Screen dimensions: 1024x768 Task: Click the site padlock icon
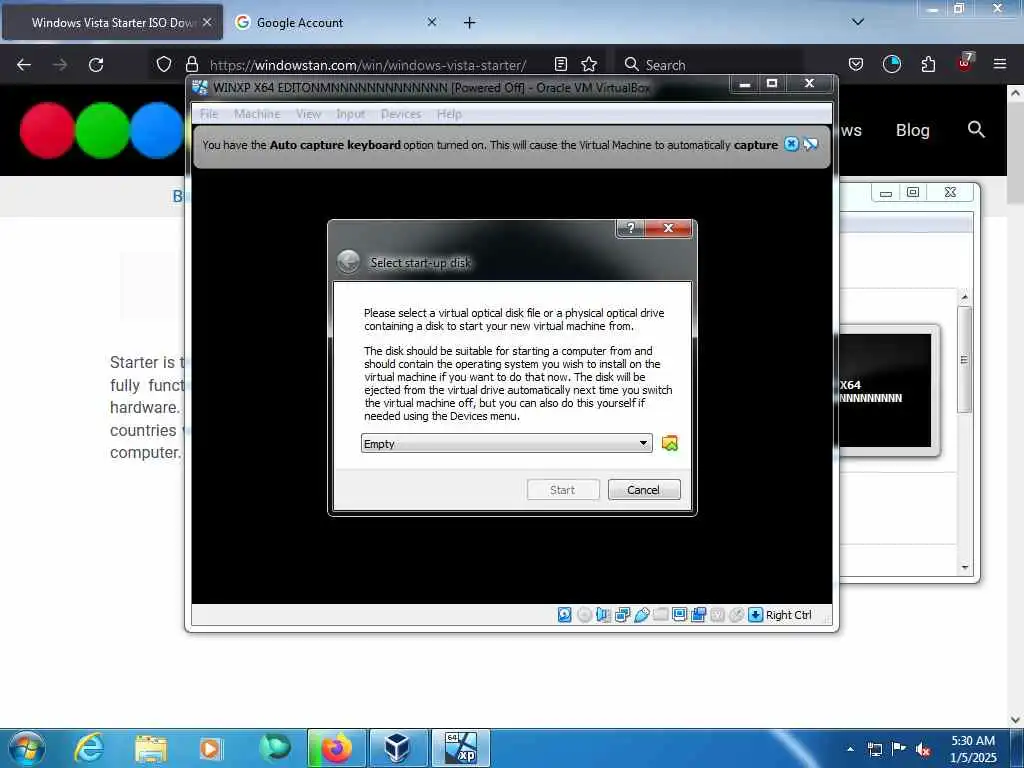(191, 64)
